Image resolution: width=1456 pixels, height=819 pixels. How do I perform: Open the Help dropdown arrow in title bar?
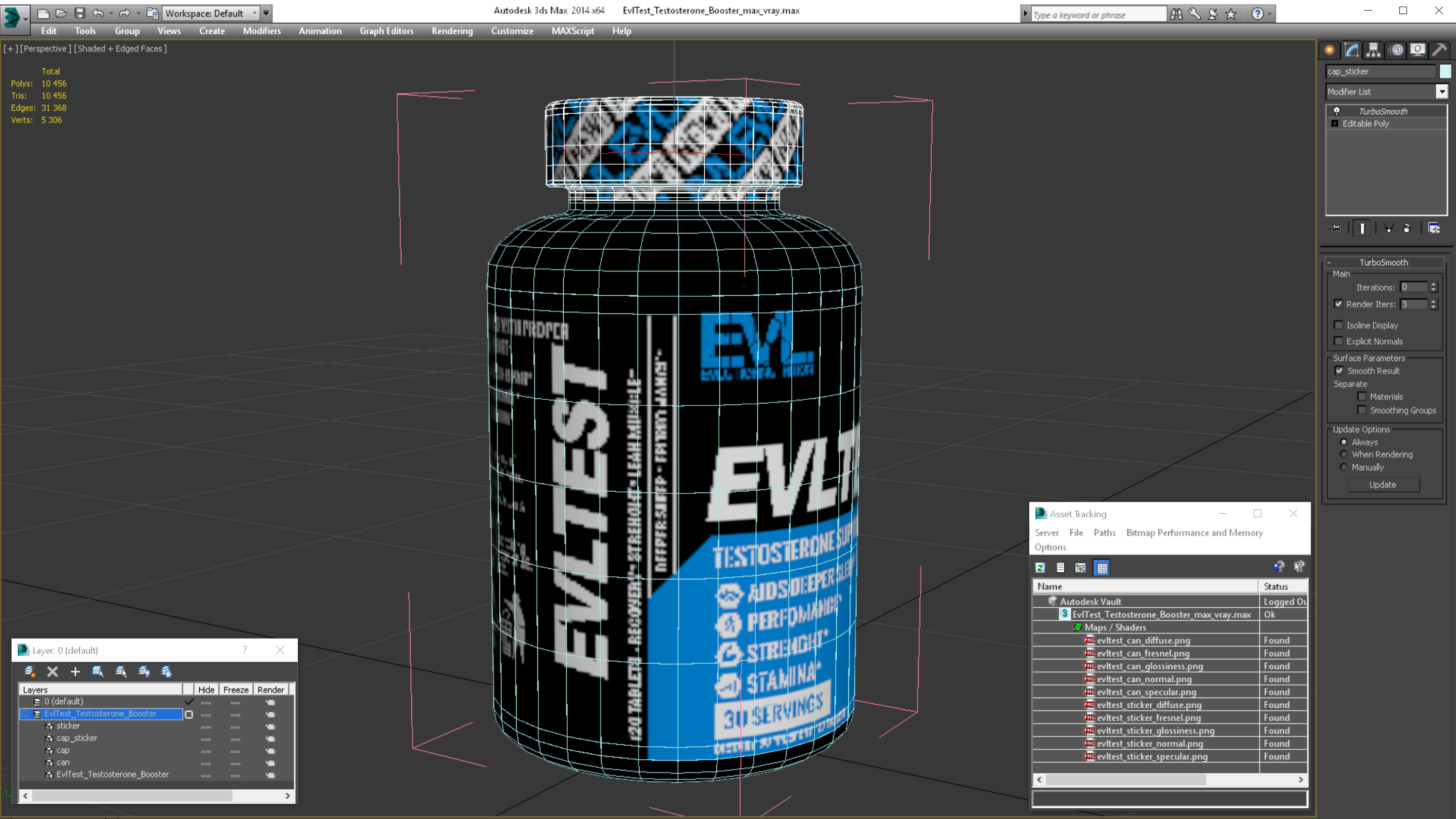click(1270, 14)
